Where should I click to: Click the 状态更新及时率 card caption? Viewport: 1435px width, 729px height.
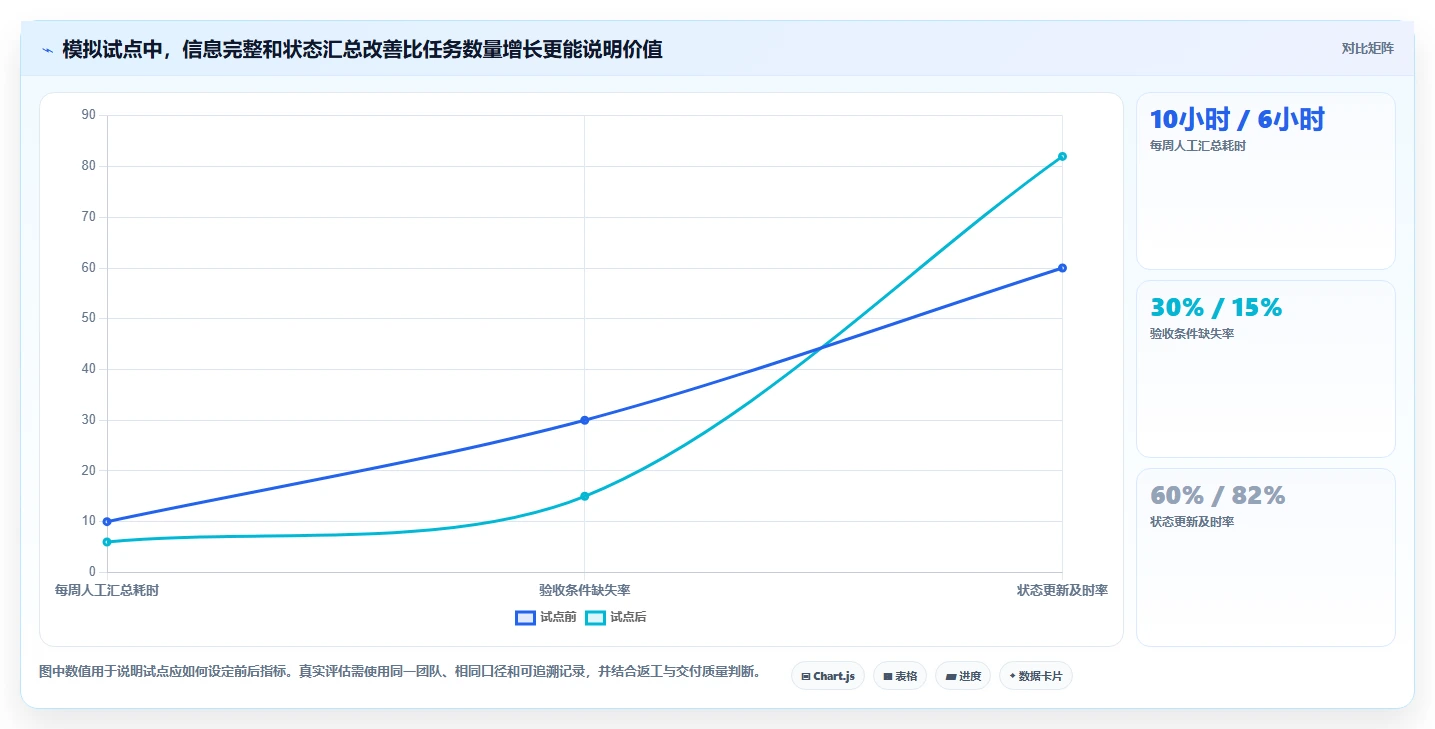point(1192,522)
